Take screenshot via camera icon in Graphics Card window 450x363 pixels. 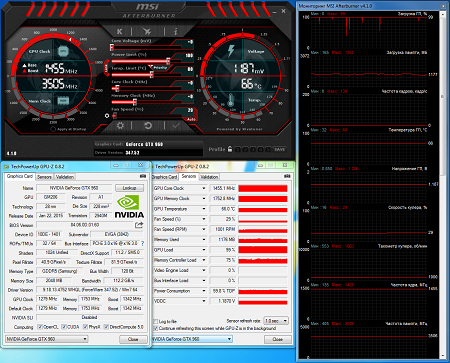pyautogui.click(x=143, y=176)
